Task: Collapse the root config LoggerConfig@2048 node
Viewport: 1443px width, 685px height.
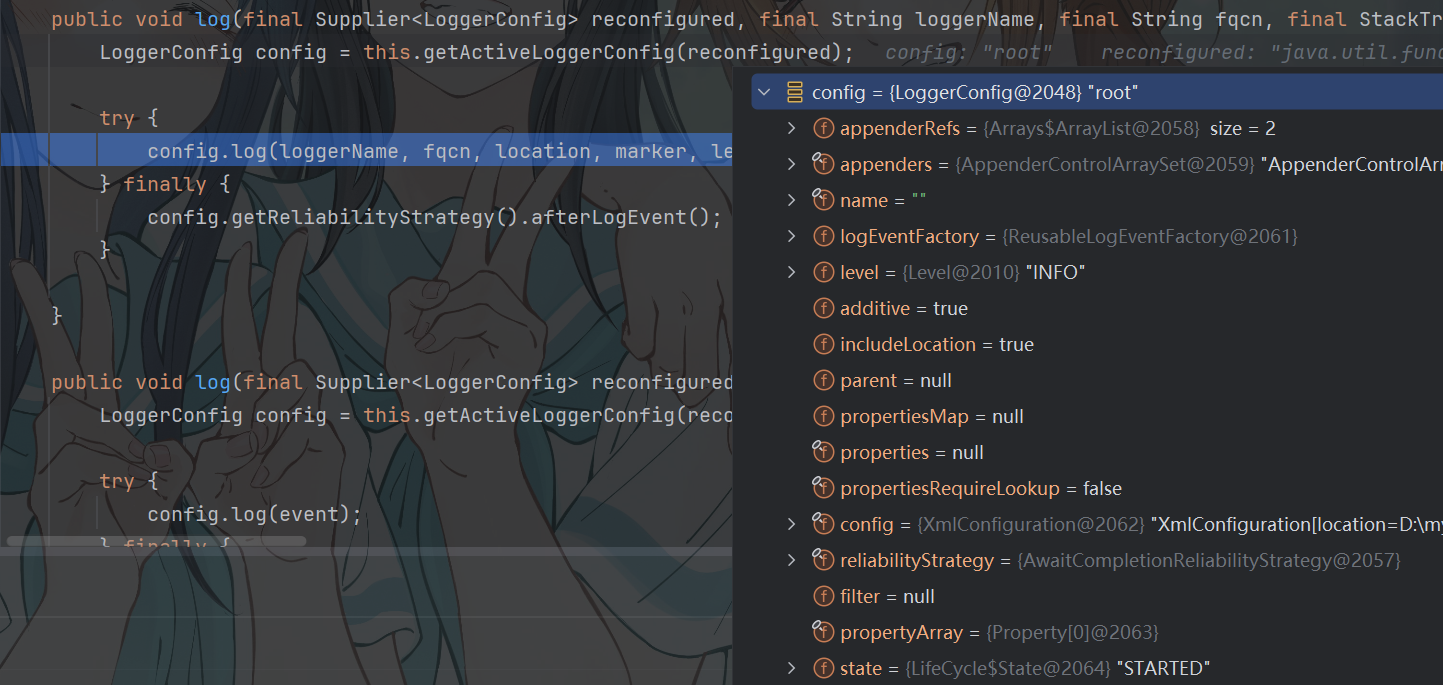Action: click(765, 93)
